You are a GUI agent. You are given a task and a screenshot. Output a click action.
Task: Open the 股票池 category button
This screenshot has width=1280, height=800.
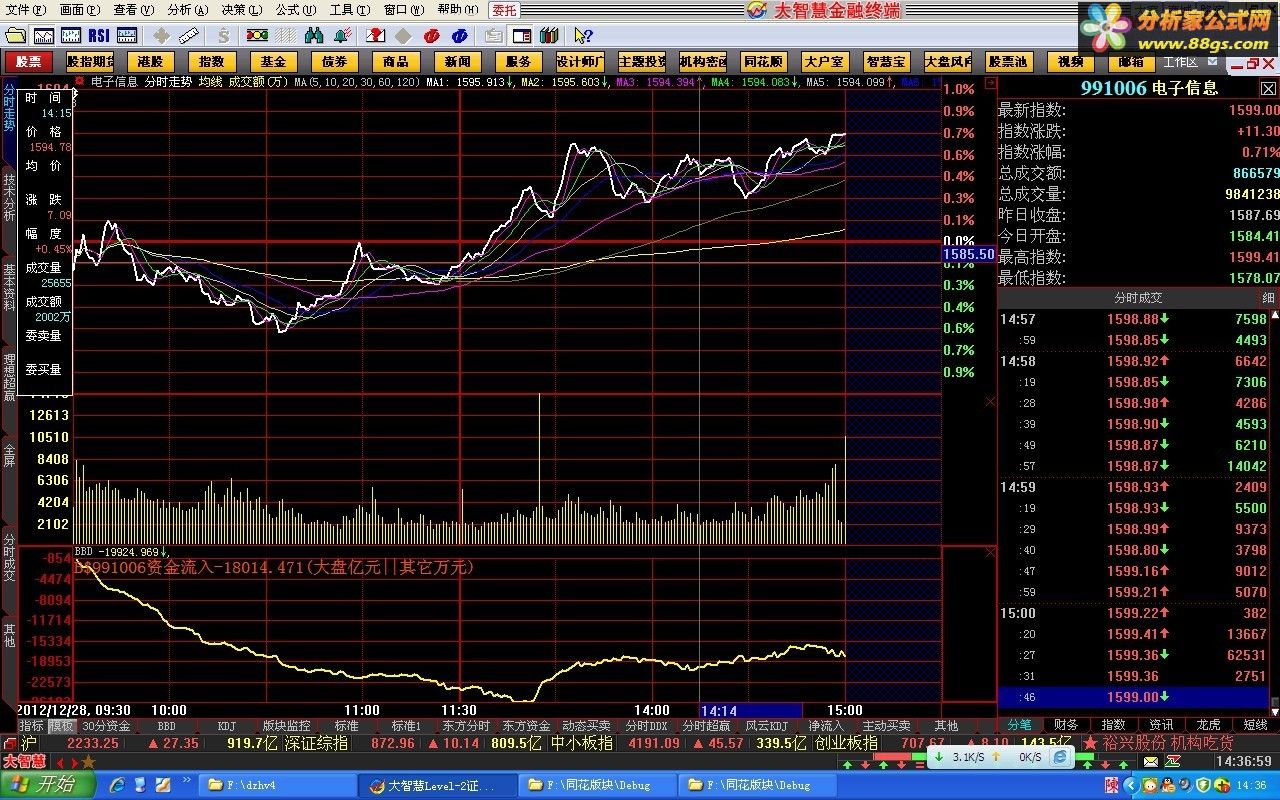(1008, 62)
